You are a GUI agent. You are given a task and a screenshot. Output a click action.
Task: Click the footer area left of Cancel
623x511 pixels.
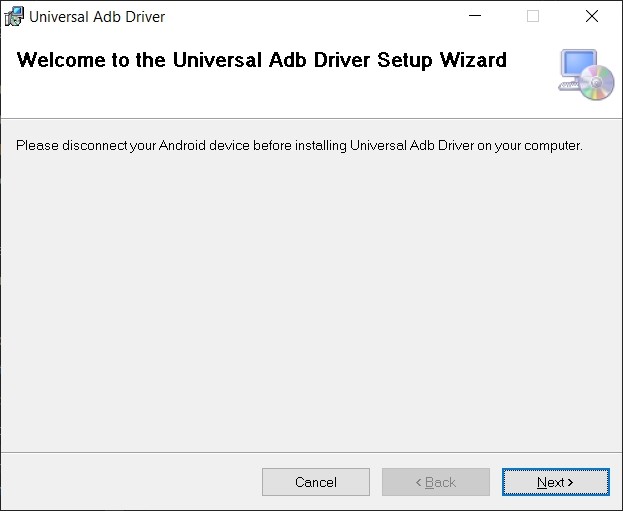131,482
